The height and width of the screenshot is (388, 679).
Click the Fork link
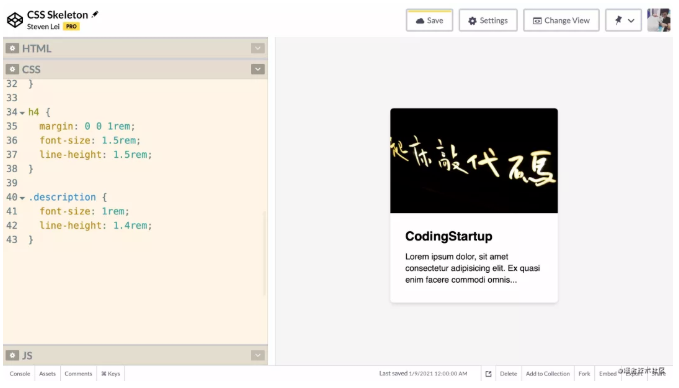pos(584,374)
